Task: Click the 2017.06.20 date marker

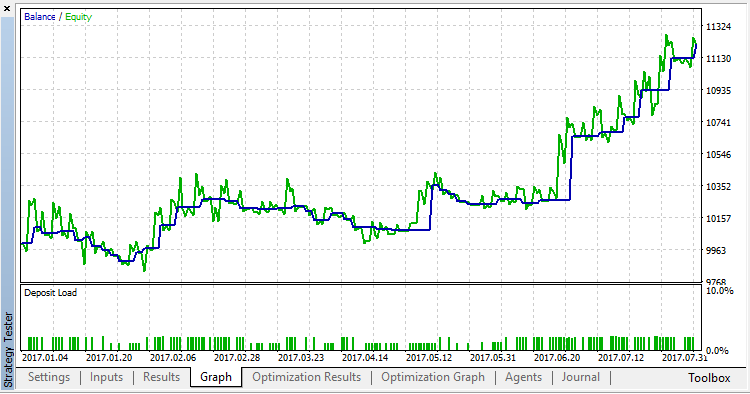Action: (x=557, y=358)
